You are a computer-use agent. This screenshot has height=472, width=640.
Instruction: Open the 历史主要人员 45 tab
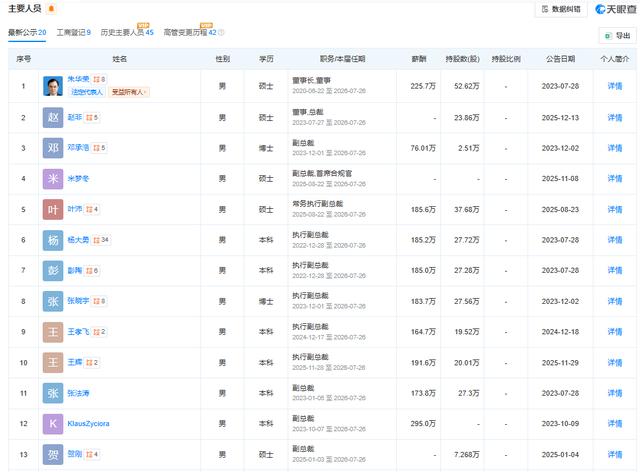click(x=126, y=33)
